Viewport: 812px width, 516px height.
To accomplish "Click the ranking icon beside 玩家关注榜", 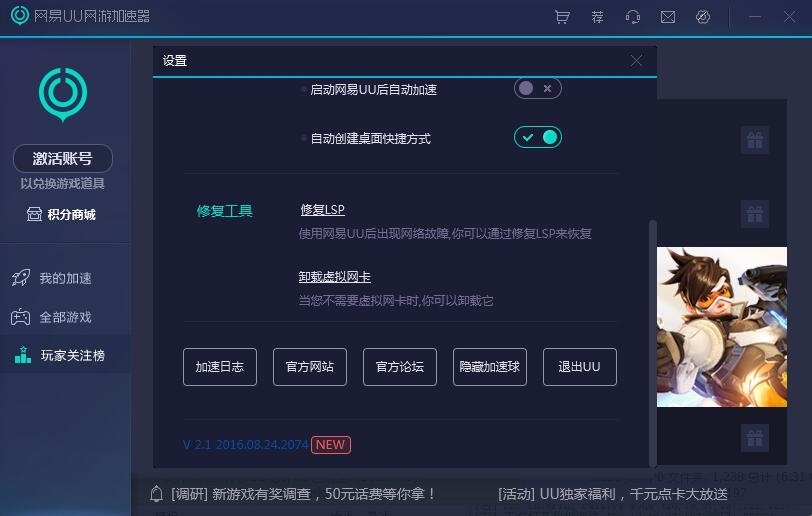I will coord(22,355).
